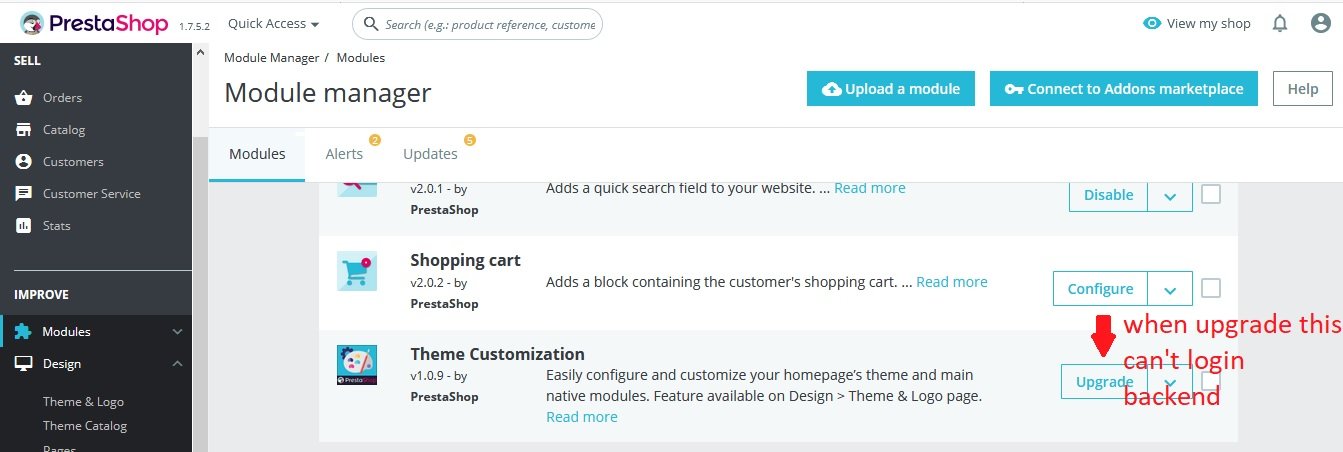Expand the dropdown arrow beside Configure
The width and height of the screenshot is (1343, 452).
coord(1170,289)
